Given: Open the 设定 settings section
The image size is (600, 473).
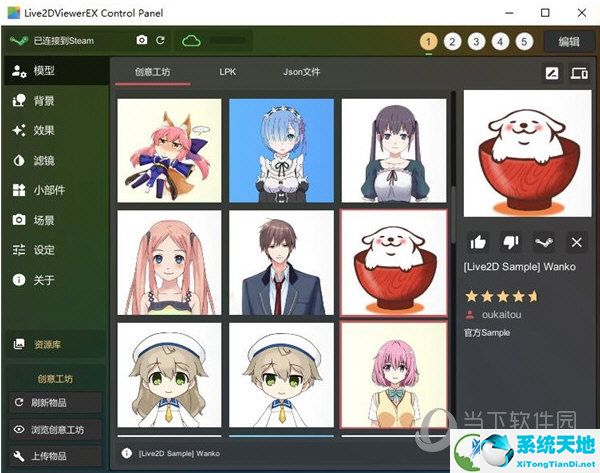Looking at the screenshot, I should 57,250.
